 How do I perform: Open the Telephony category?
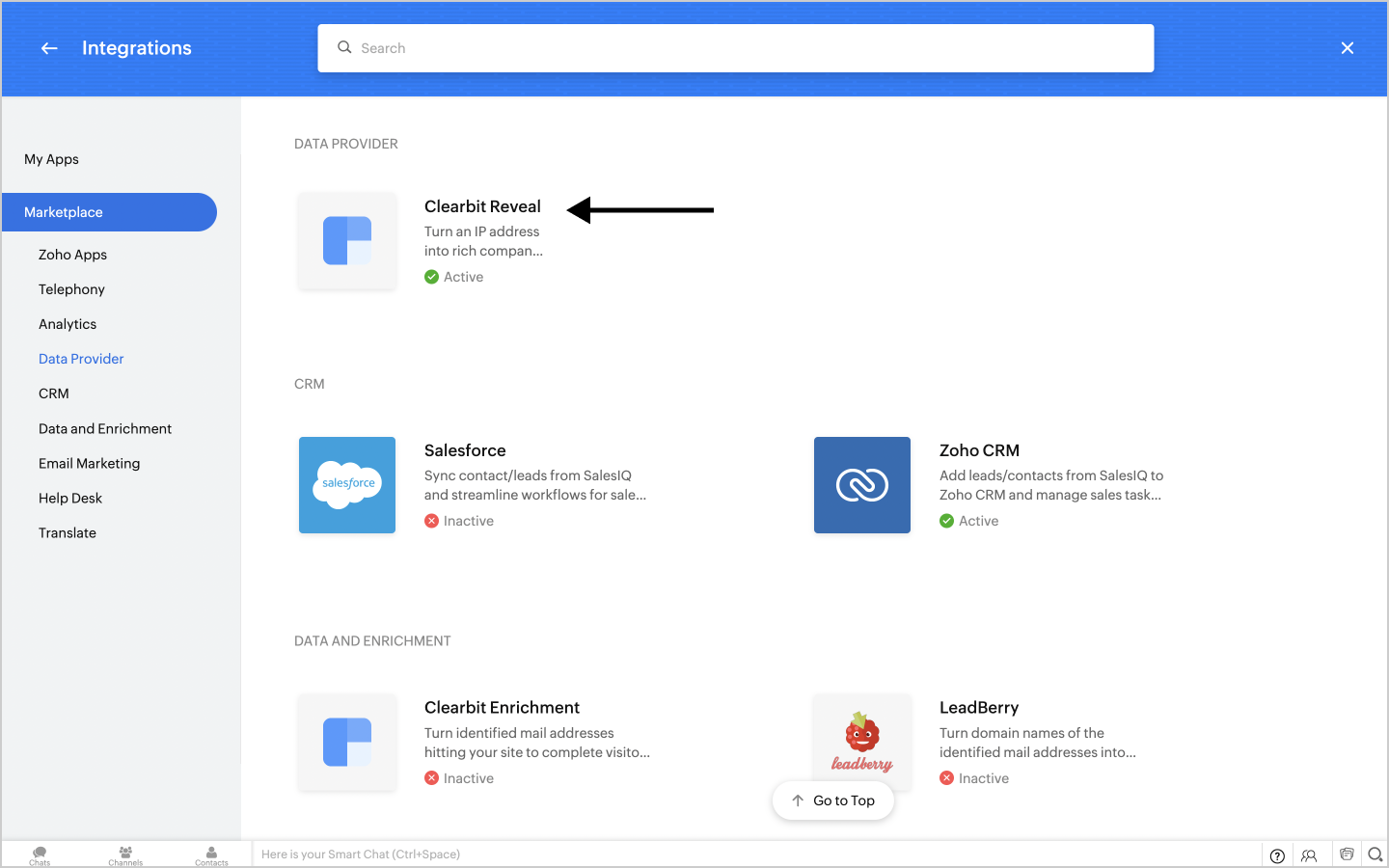coord(72,289)
